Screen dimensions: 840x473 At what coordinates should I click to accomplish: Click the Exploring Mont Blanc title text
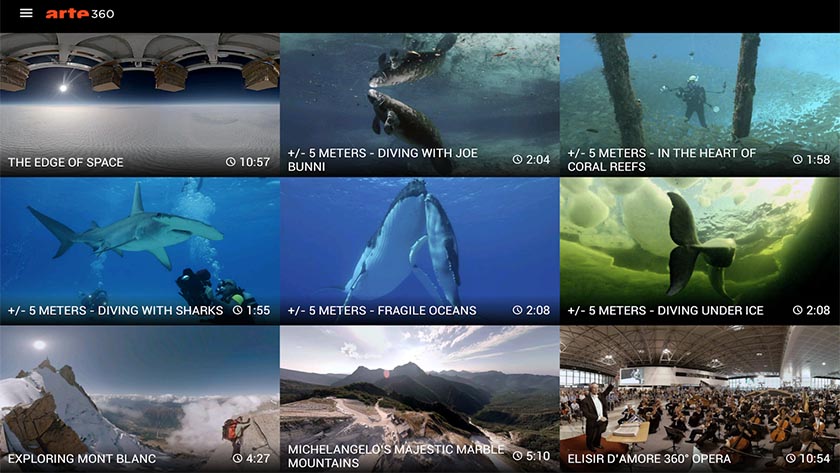point(82,459)
